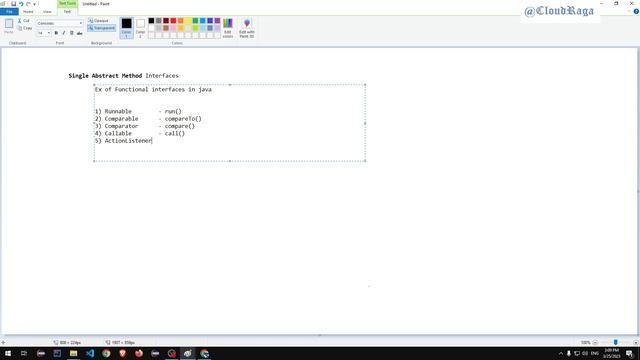Viewport: 640px width, 360px height.
Task: Click the Paste button
Action: [x=9, y=26]
